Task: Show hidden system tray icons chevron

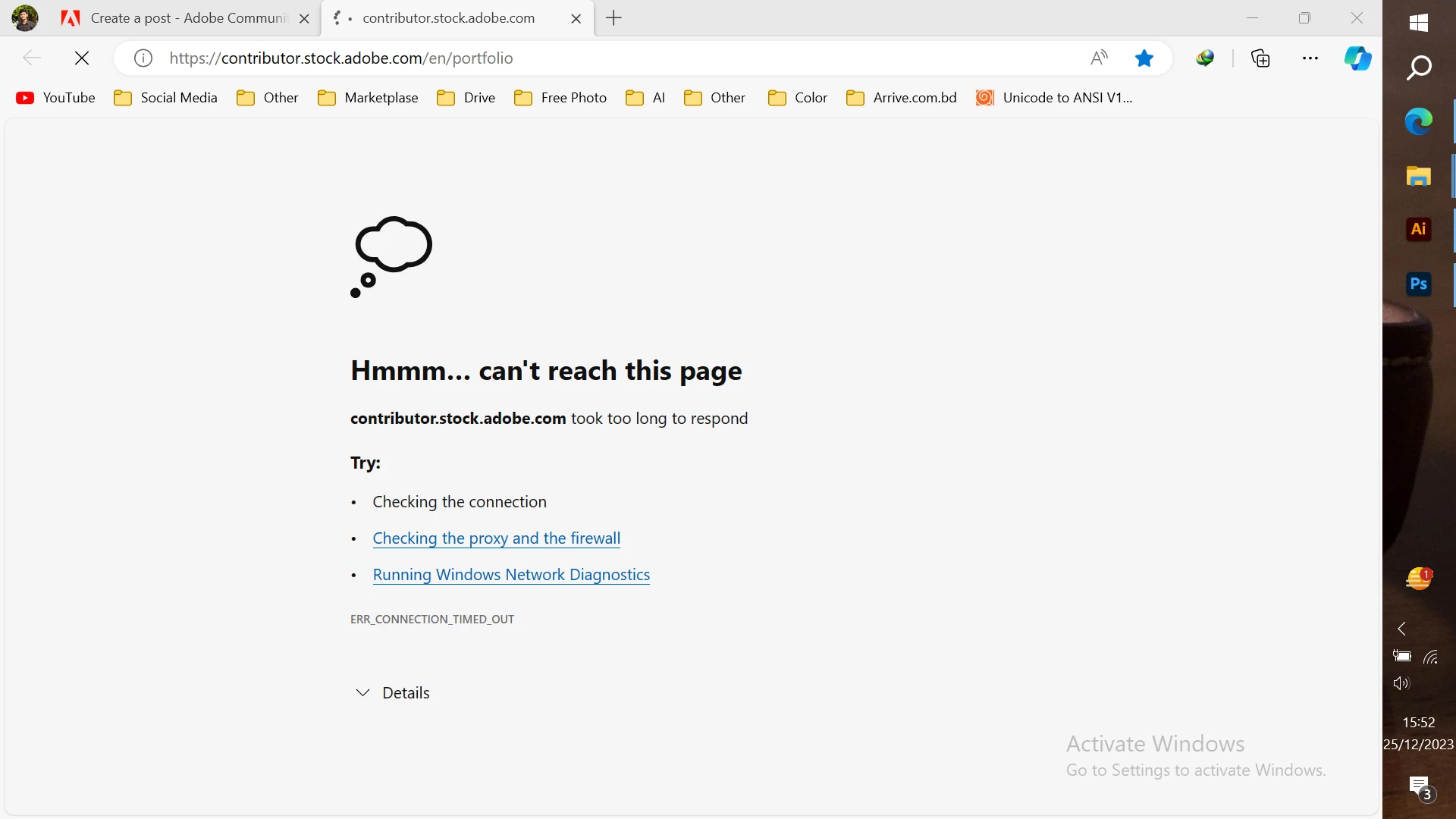Action: (1401, 629)
